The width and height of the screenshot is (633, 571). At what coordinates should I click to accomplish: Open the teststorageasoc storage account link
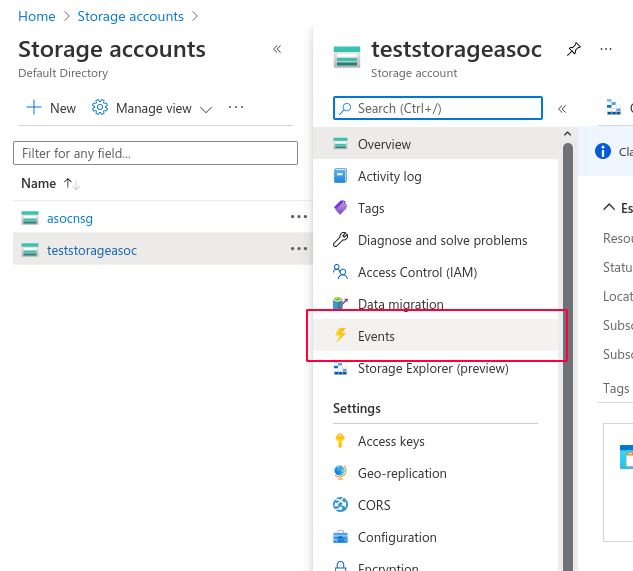click(92, 250)
